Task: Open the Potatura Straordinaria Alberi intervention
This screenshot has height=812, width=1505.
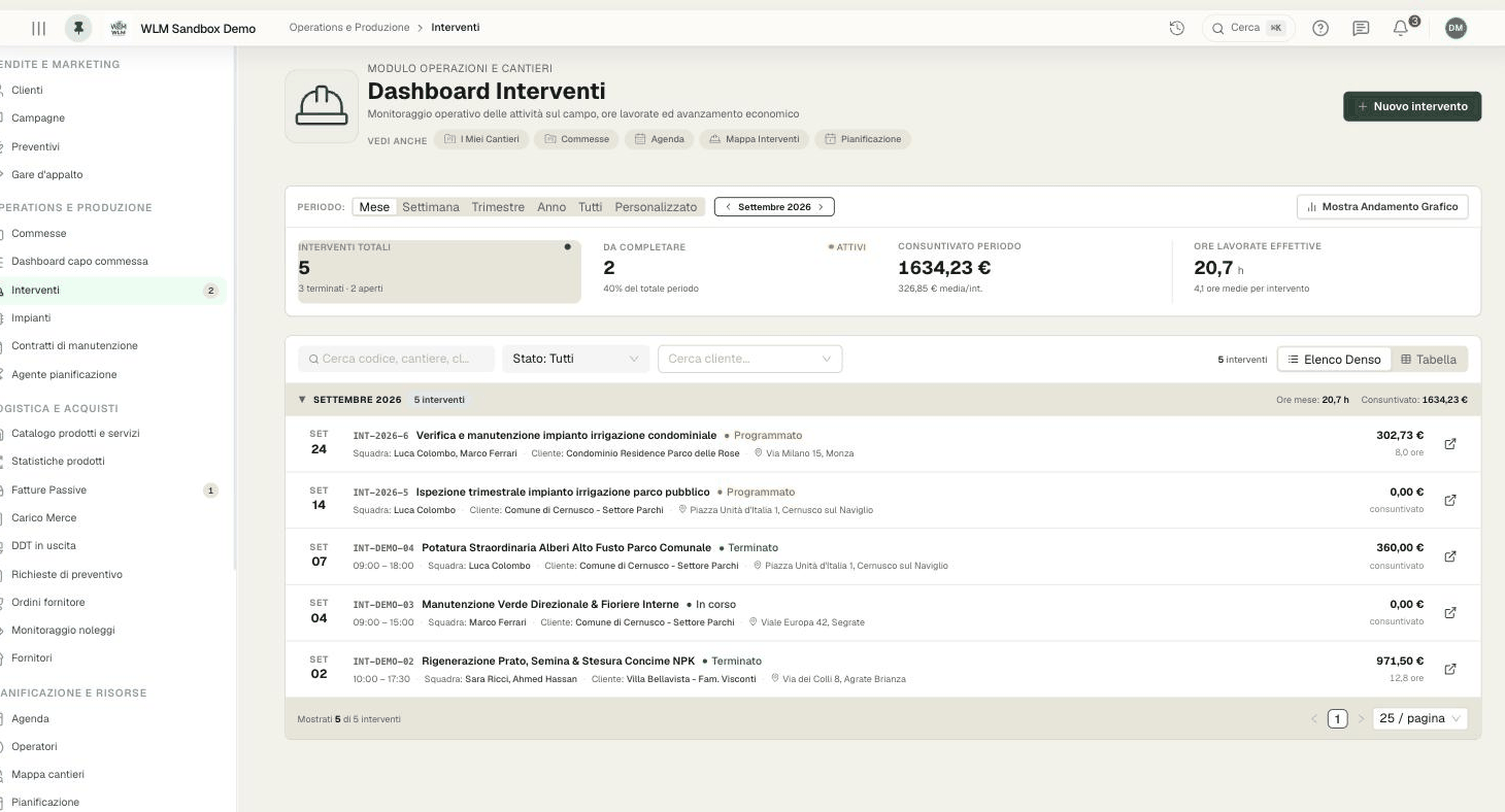Action: (x=566, y=548)
